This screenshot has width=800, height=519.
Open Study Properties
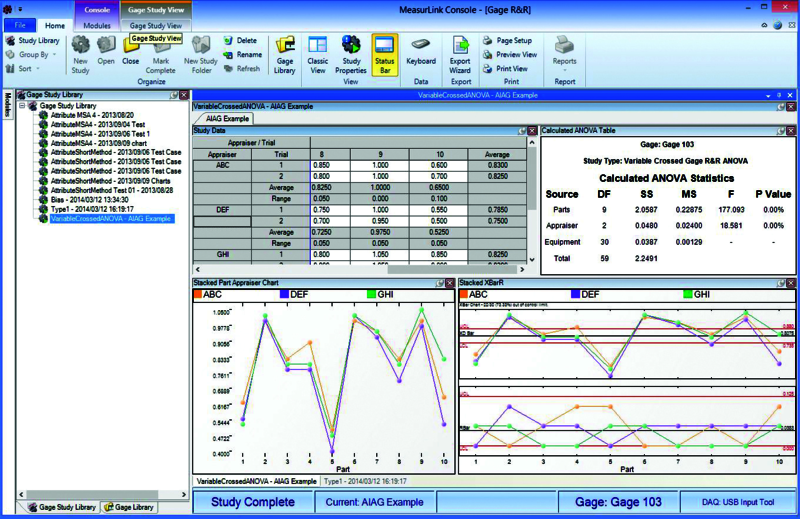click(x=351, y=55)
